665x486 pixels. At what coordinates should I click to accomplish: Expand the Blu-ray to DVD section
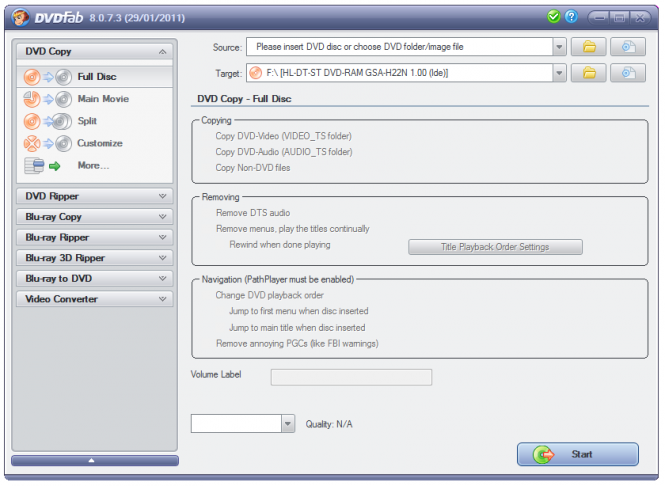(x=95, y=279)
